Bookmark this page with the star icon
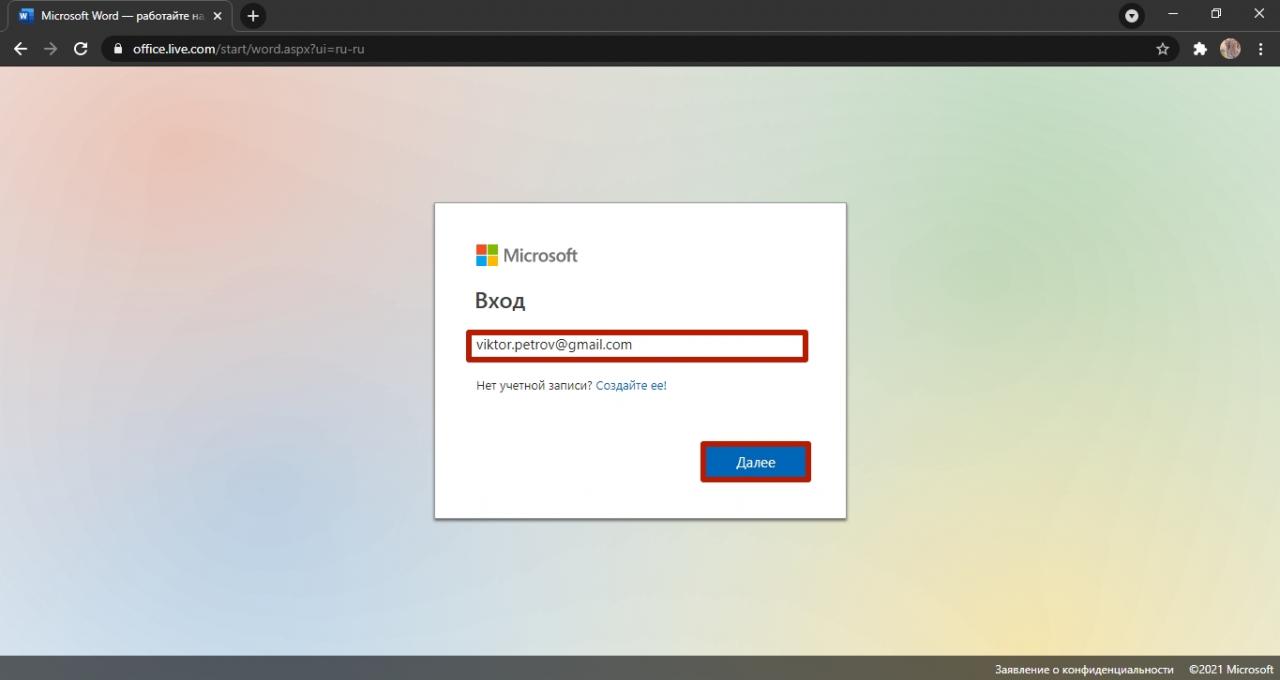Viewport: 1280px width, 680px height. (x=1162, y=49)
